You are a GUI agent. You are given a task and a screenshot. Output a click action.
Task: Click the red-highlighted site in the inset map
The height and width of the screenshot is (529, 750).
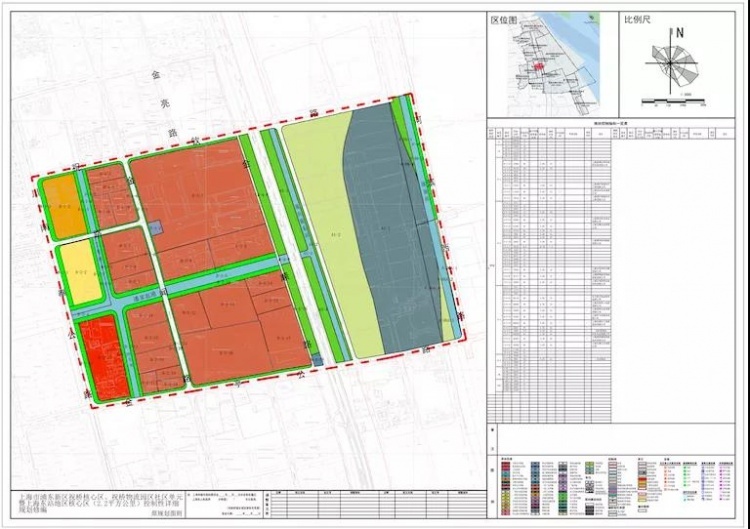(539, 66)
